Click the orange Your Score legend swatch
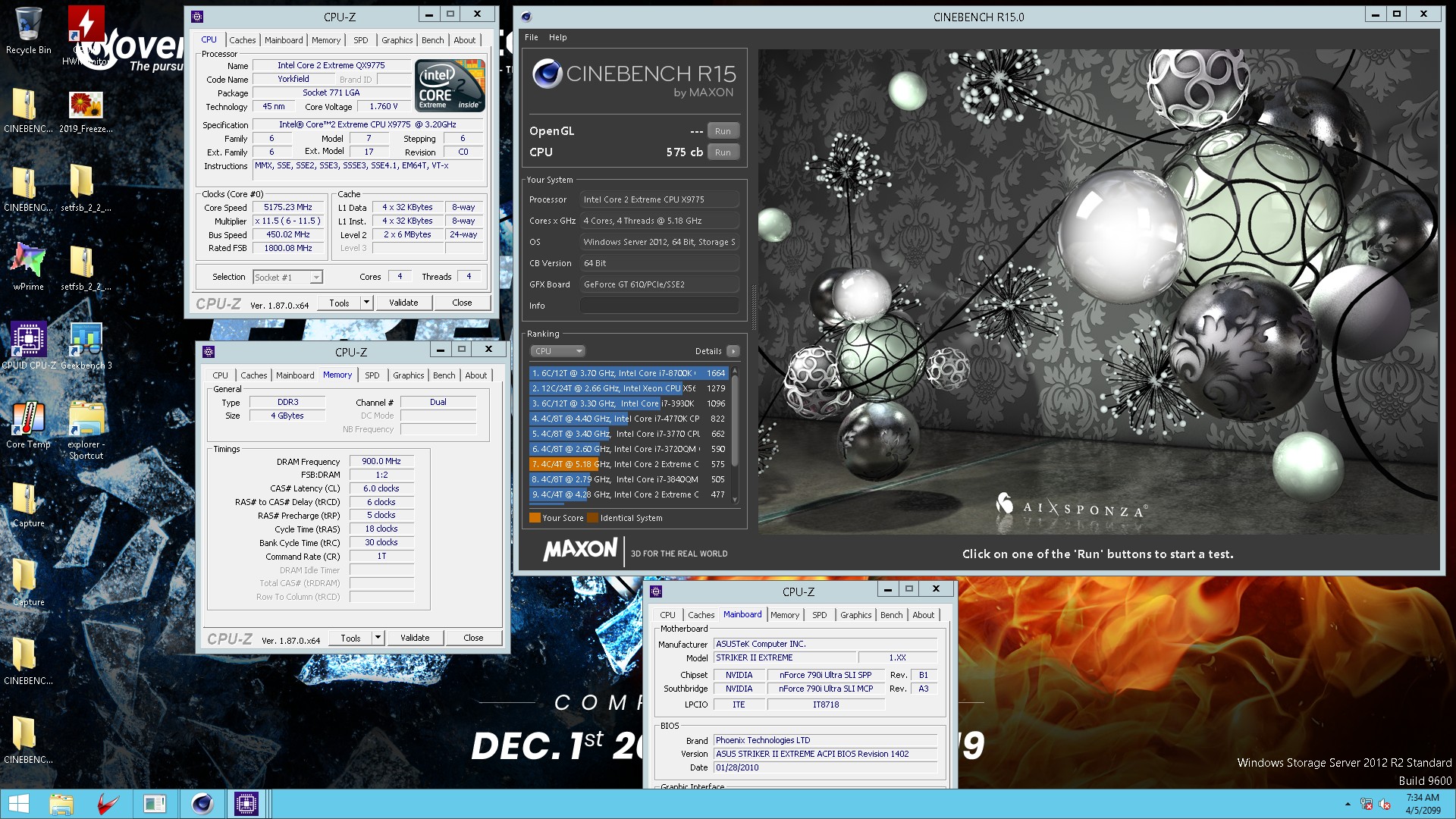 [x=535, y=518]
